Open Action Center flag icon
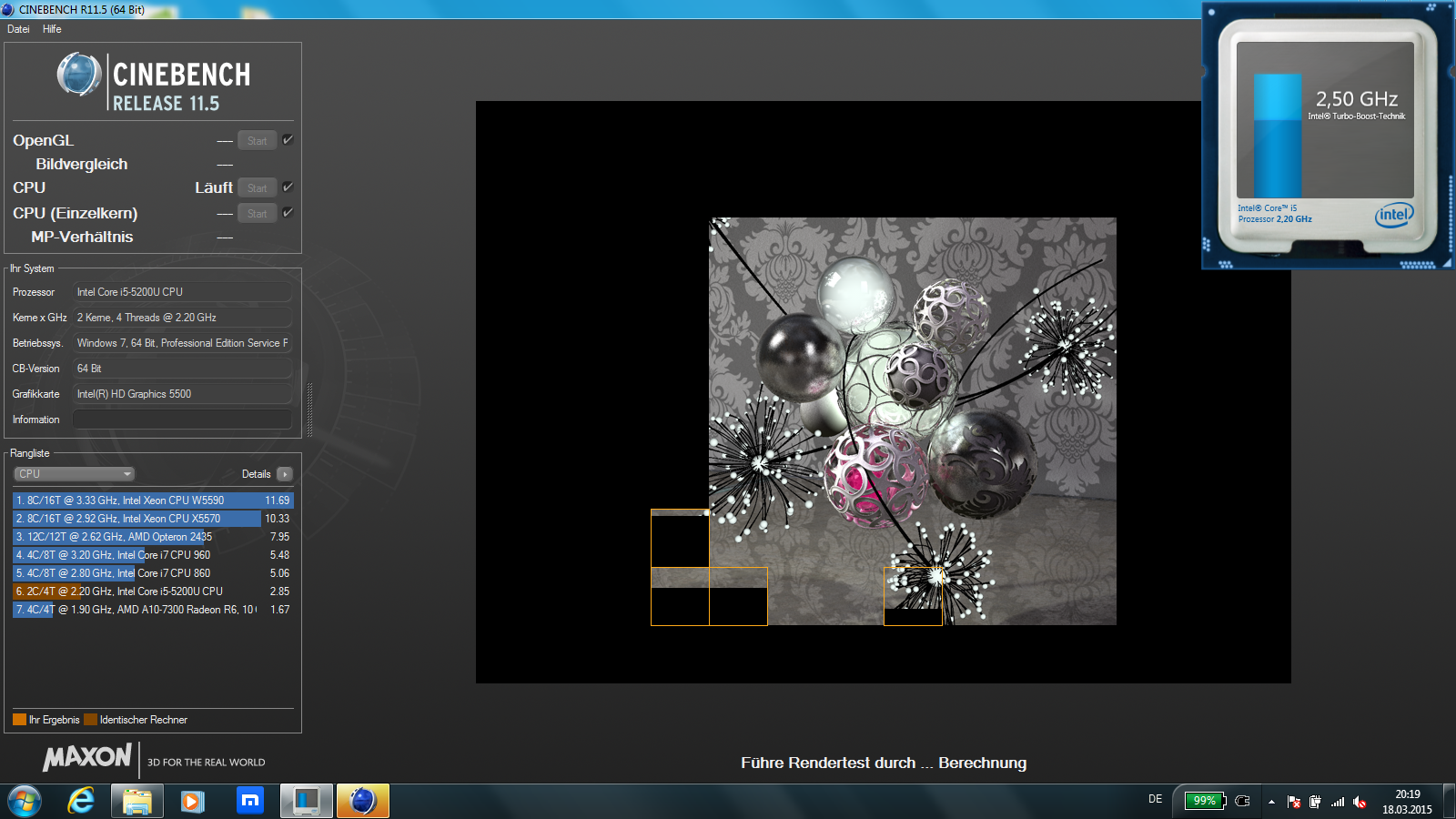 [x=1294, y=802]
